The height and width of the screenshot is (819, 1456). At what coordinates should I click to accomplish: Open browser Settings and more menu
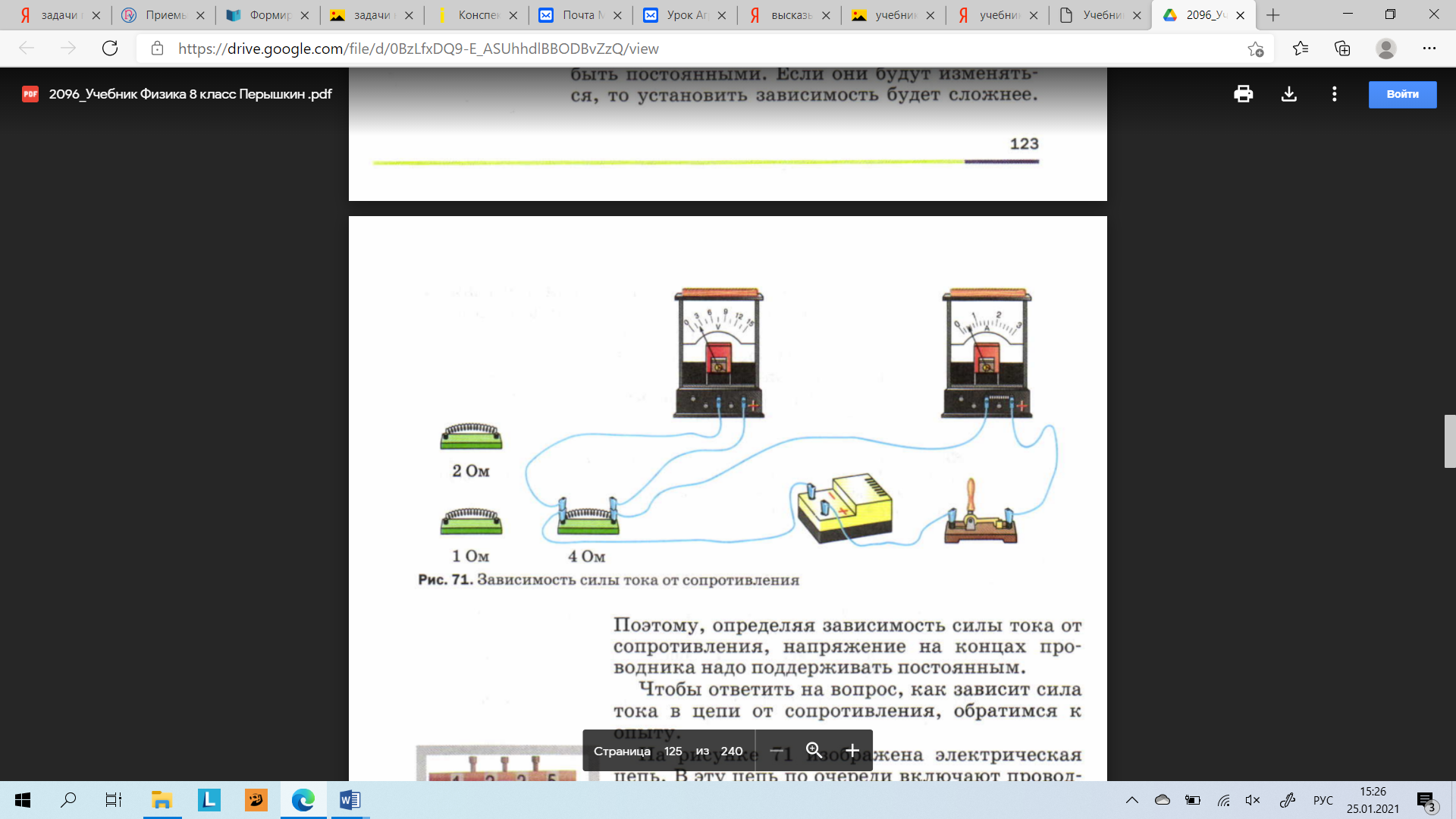[1429, 49]
